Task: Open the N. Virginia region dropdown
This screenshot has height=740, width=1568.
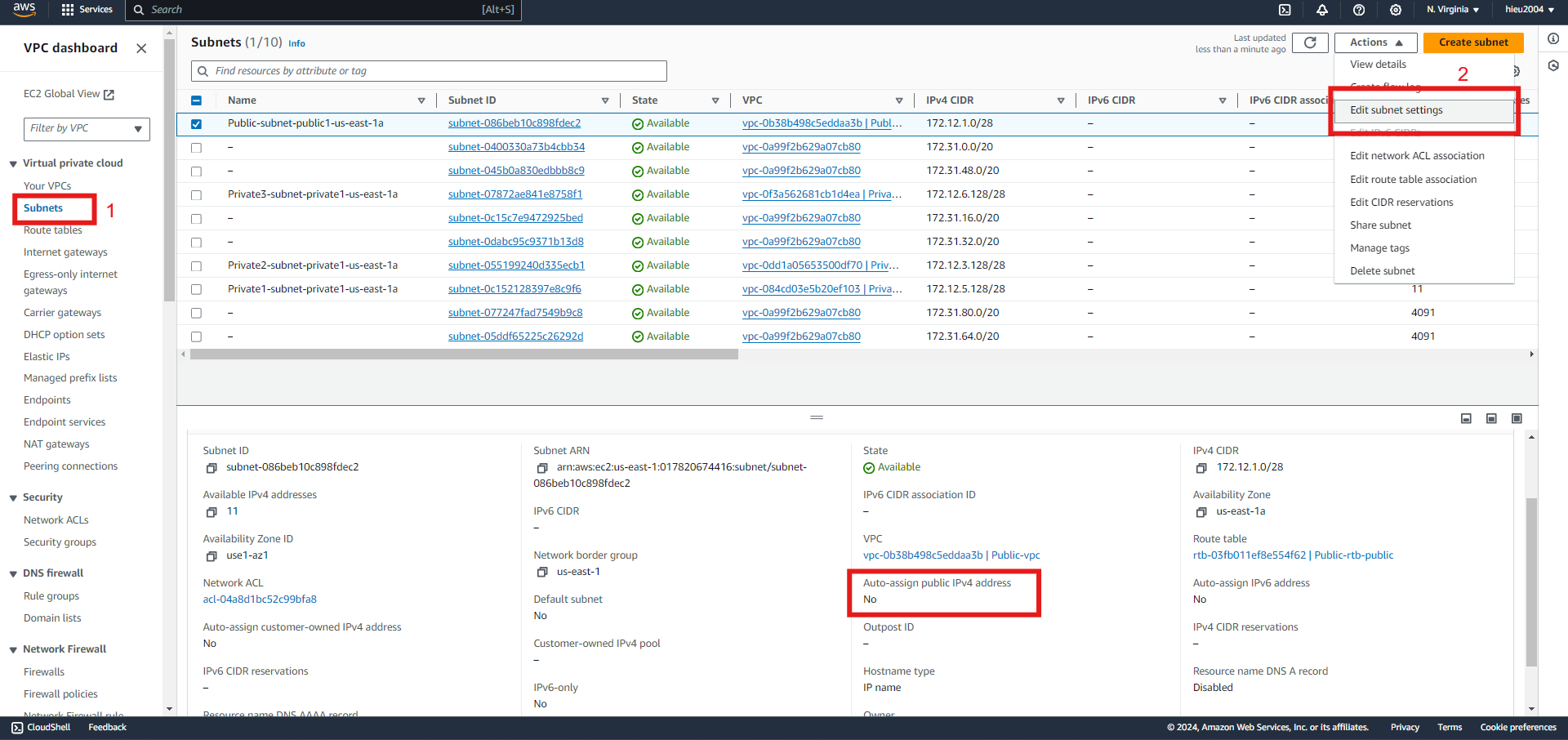Action: 1453,10
